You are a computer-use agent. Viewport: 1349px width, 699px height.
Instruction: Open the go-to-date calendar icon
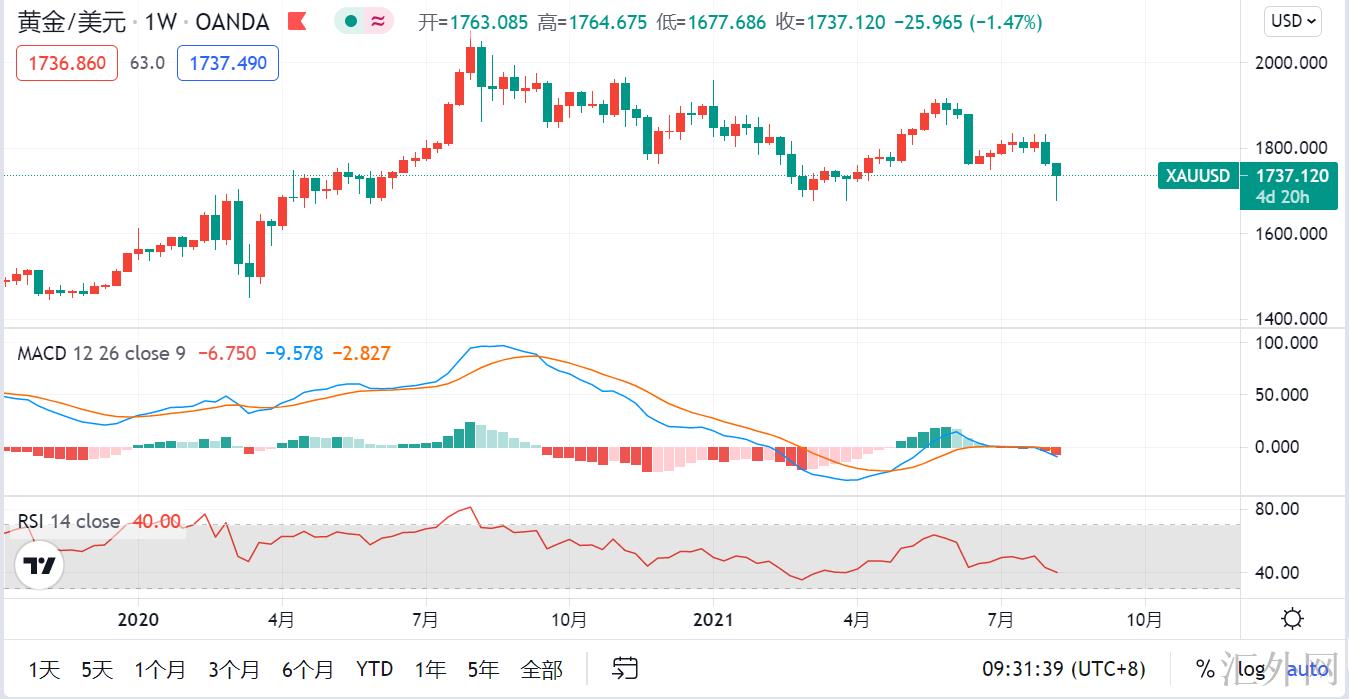(x=626, y=668)
